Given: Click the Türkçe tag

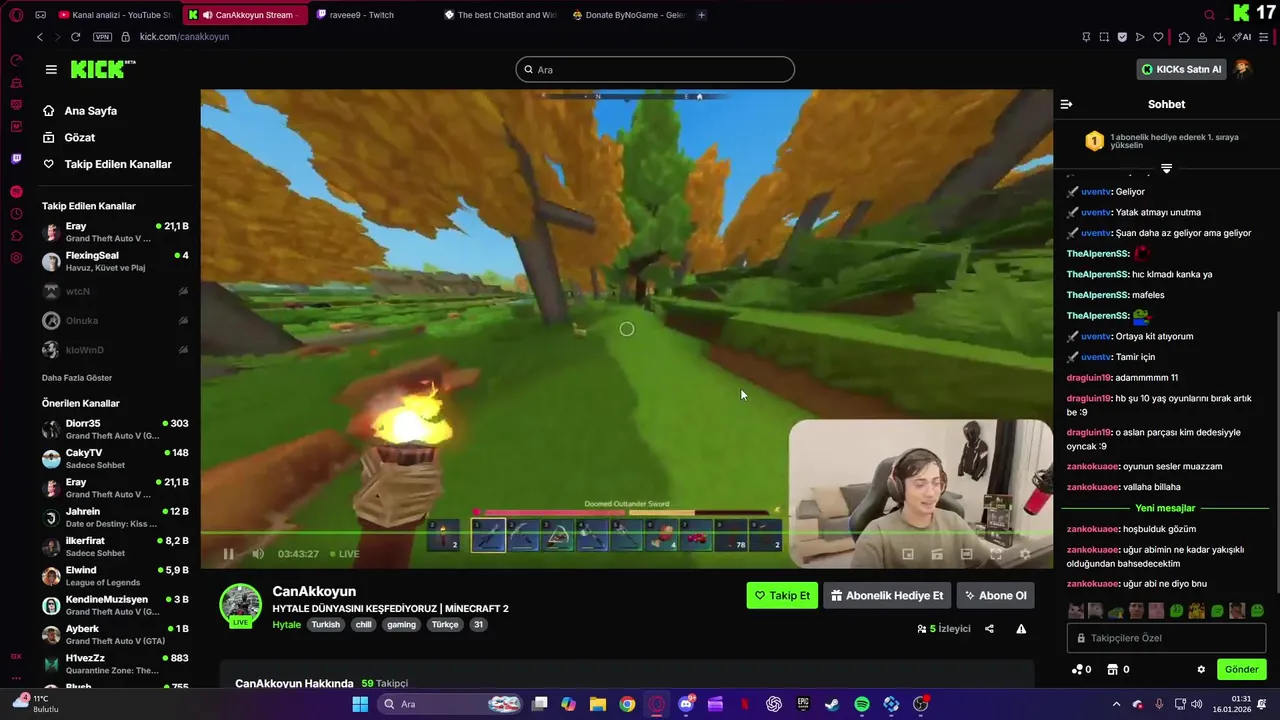Looking at the screenshot, I should [444, 624].
